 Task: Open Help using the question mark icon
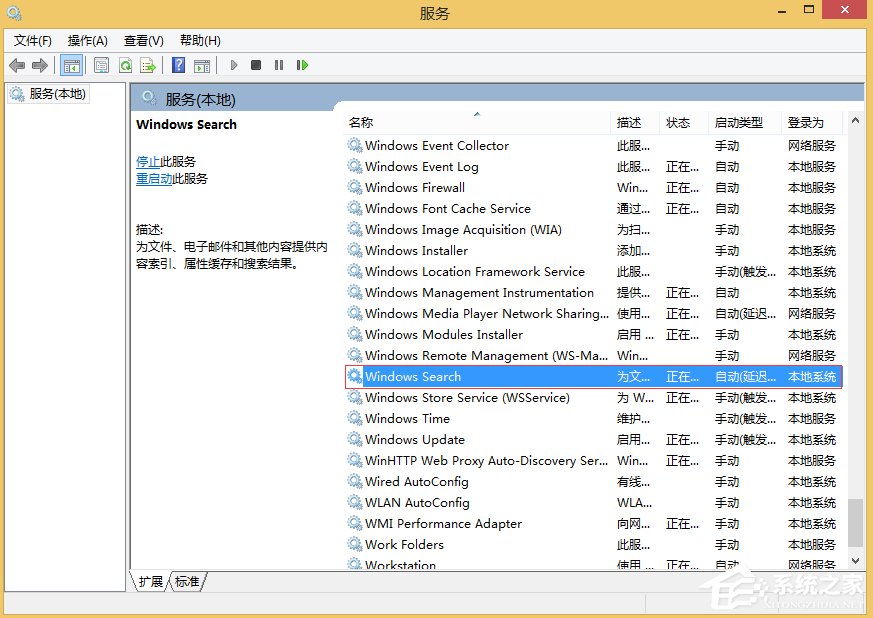point(177,64)
